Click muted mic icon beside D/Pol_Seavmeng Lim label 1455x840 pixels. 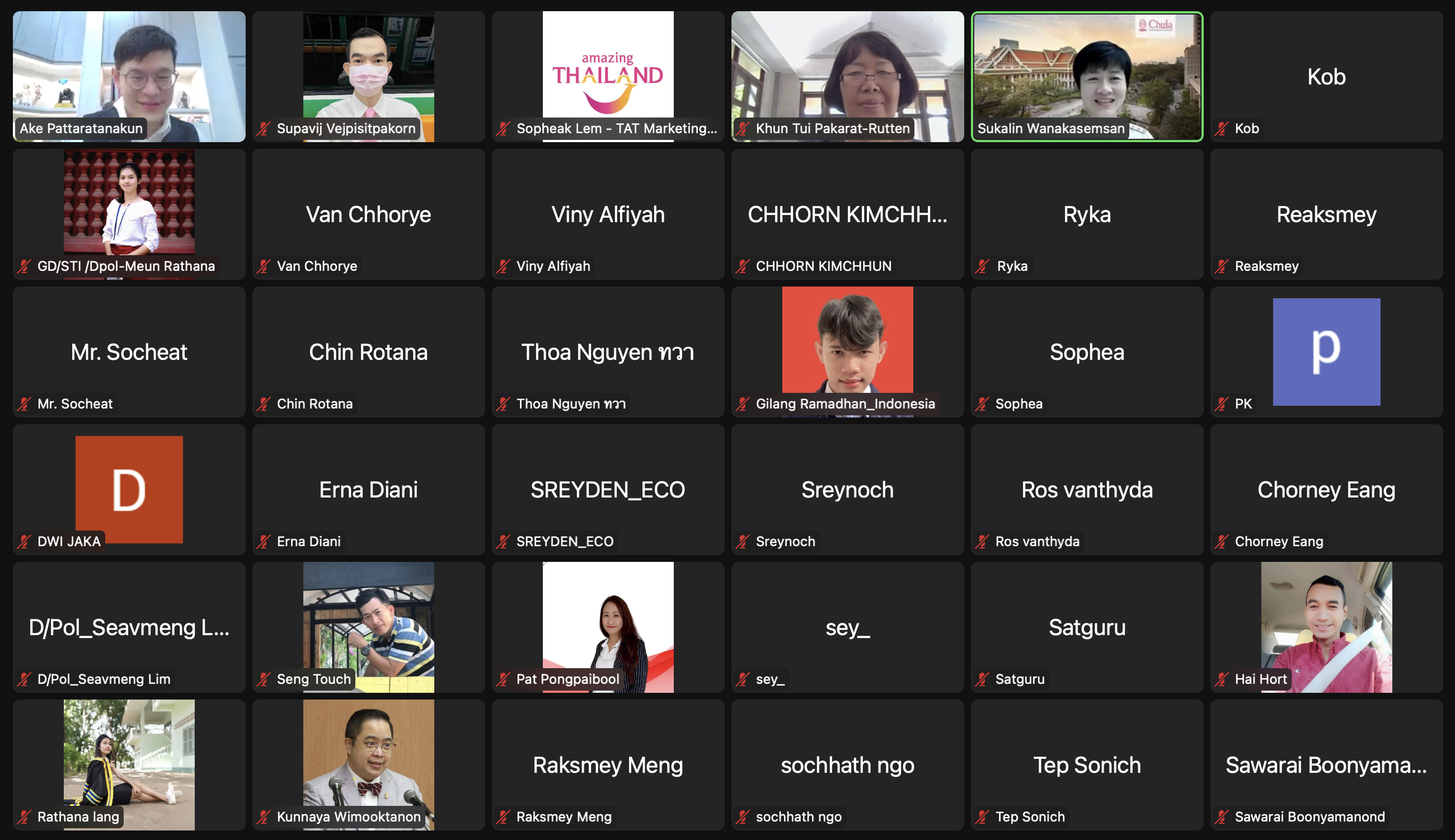(24, 679)
